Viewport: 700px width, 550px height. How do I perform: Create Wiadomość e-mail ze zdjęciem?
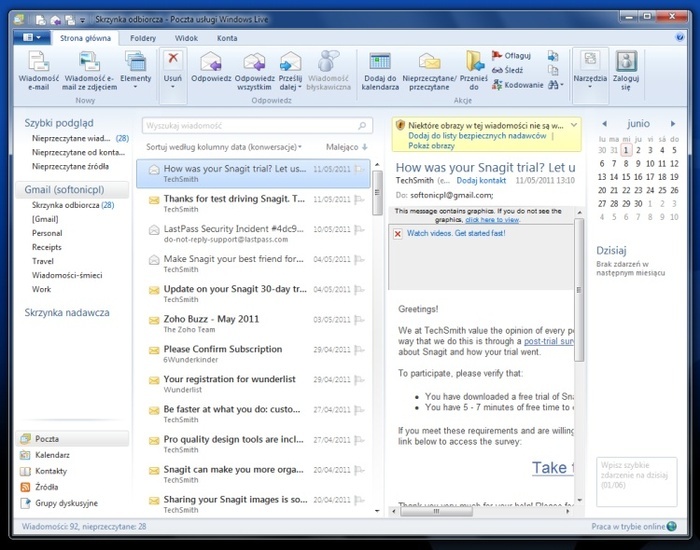click(89, 71)
